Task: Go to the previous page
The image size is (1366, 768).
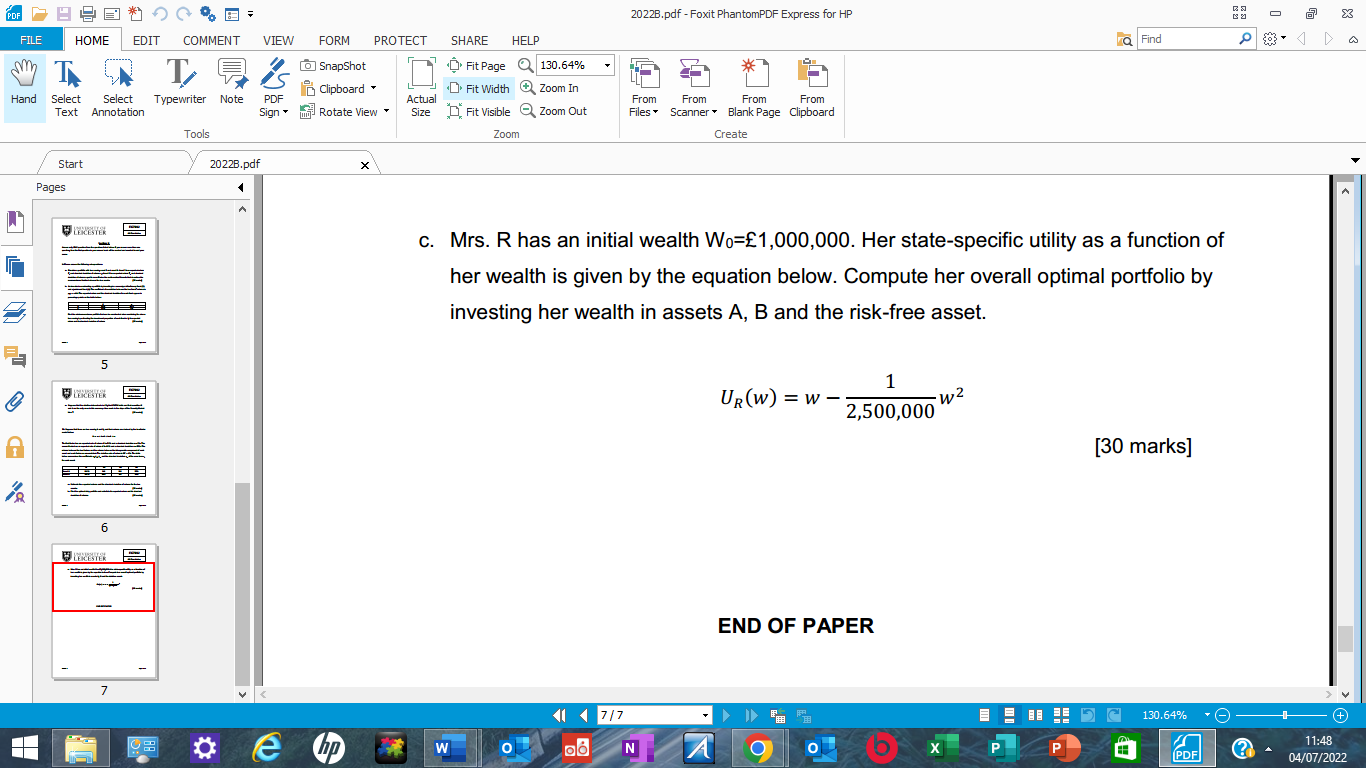Action: click(583, 715)
